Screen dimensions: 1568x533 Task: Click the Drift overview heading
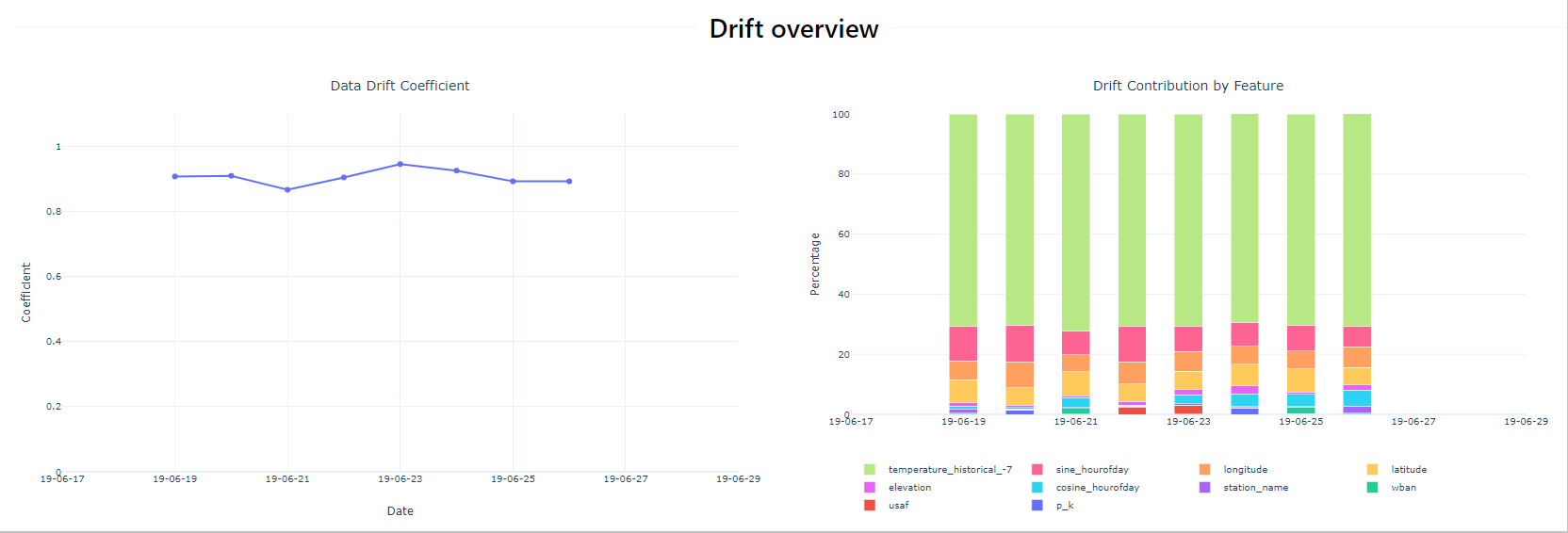[x=793, y=29]
